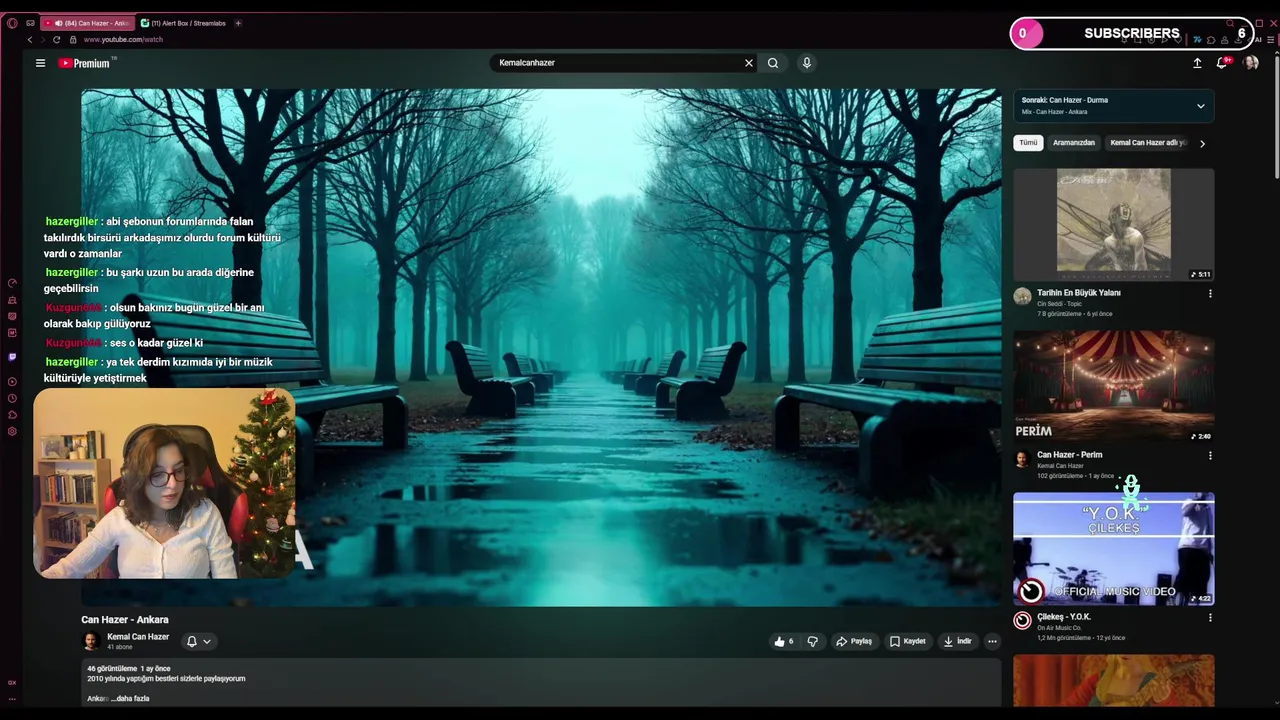
Task: Select the Kemal Can Hazer adlı filter chip
Action: [1147, 143]
